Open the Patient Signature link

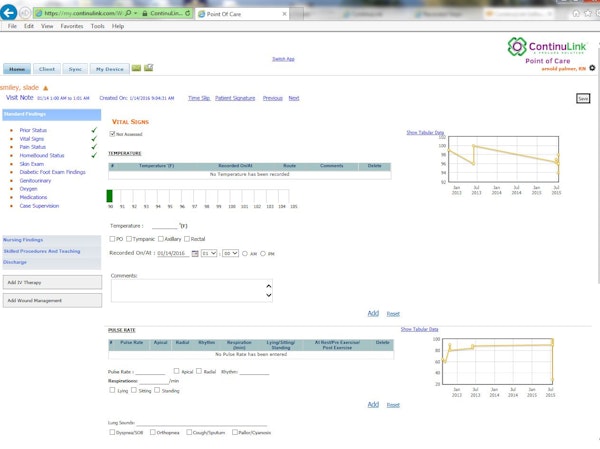click(x=235, y=98)
